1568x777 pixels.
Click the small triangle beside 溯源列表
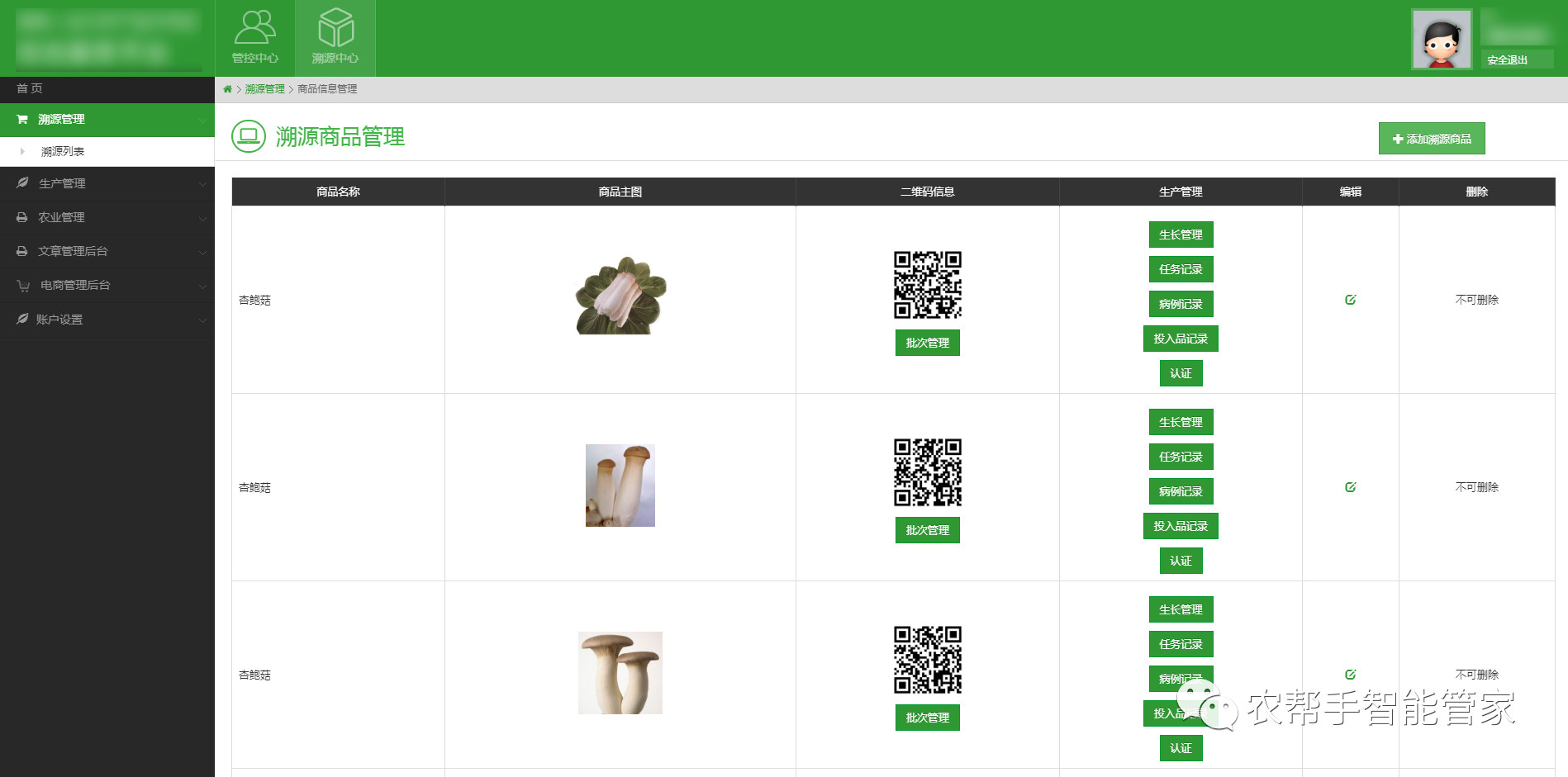point(22,151)
